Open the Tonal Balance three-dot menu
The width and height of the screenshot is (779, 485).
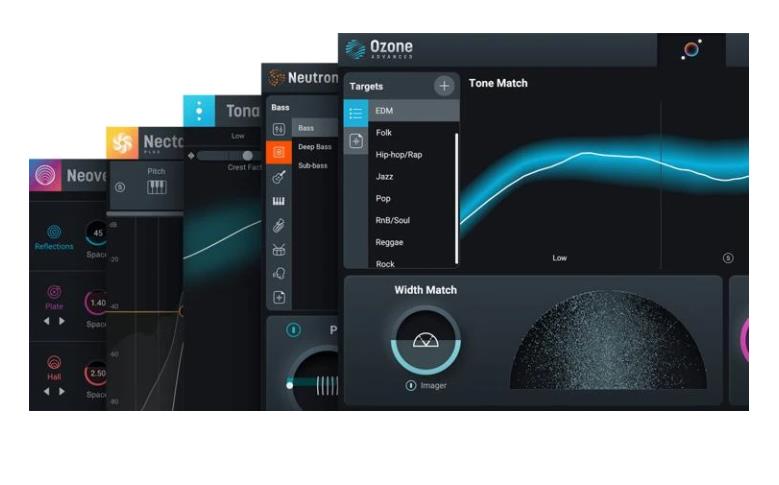(199, 111)
